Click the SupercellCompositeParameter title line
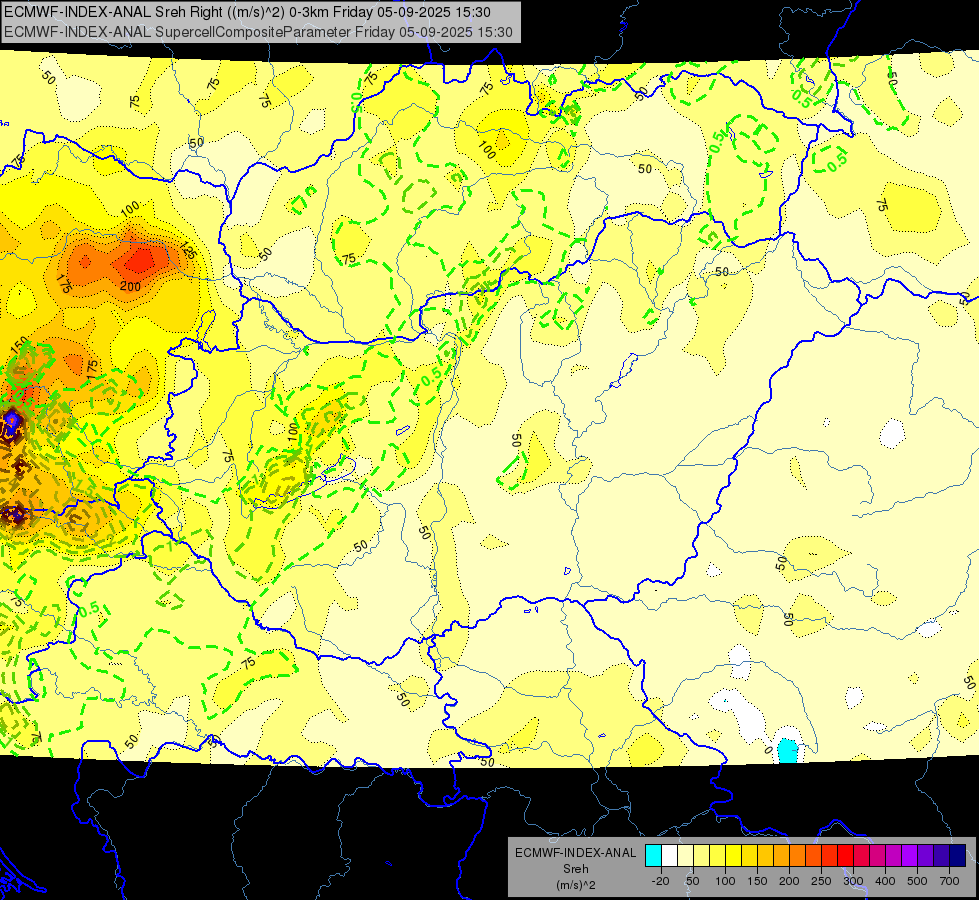The image size is (979, 900). [258, 32]
